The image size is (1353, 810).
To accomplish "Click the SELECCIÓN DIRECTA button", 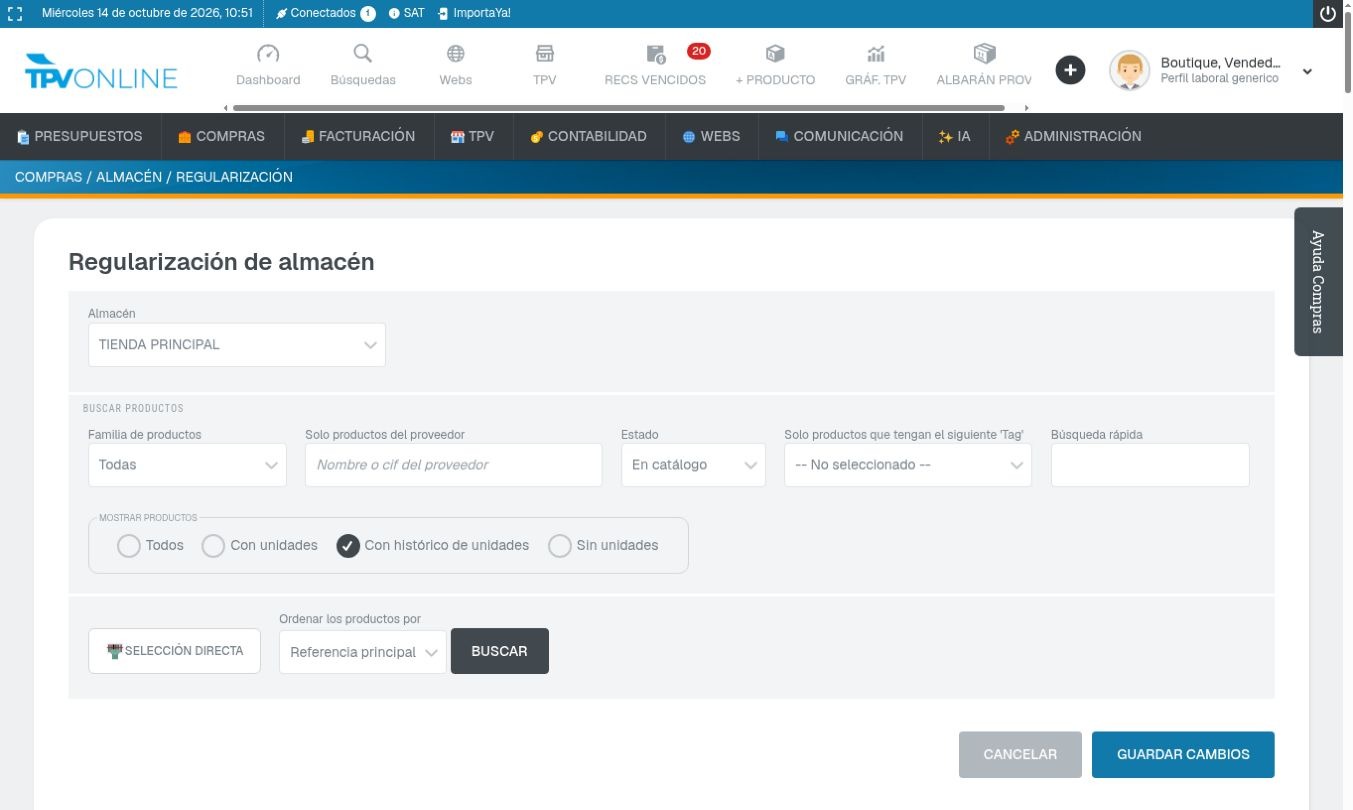I will pyautogui.click(x=175, y=651).
